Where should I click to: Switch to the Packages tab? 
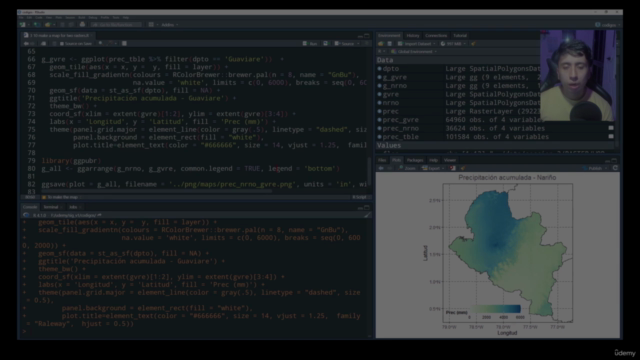[415, 160]
